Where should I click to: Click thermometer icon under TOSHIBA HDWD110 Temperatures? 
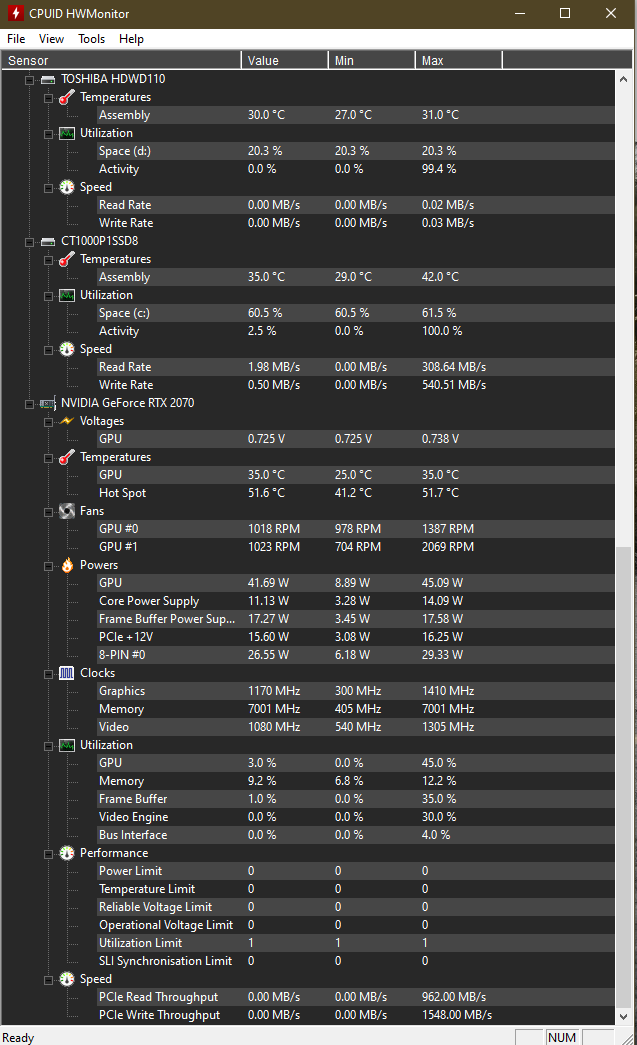67,97
